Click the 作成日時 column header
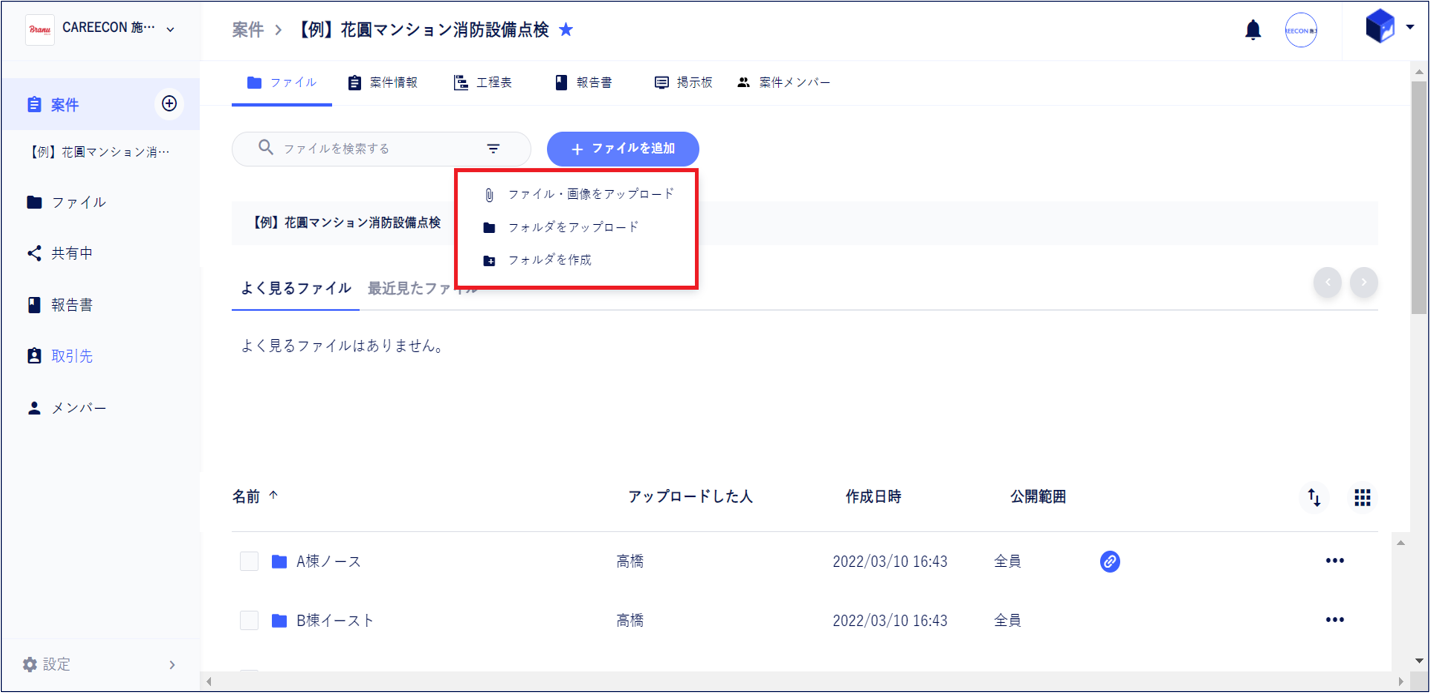 (x=873, y=496)
